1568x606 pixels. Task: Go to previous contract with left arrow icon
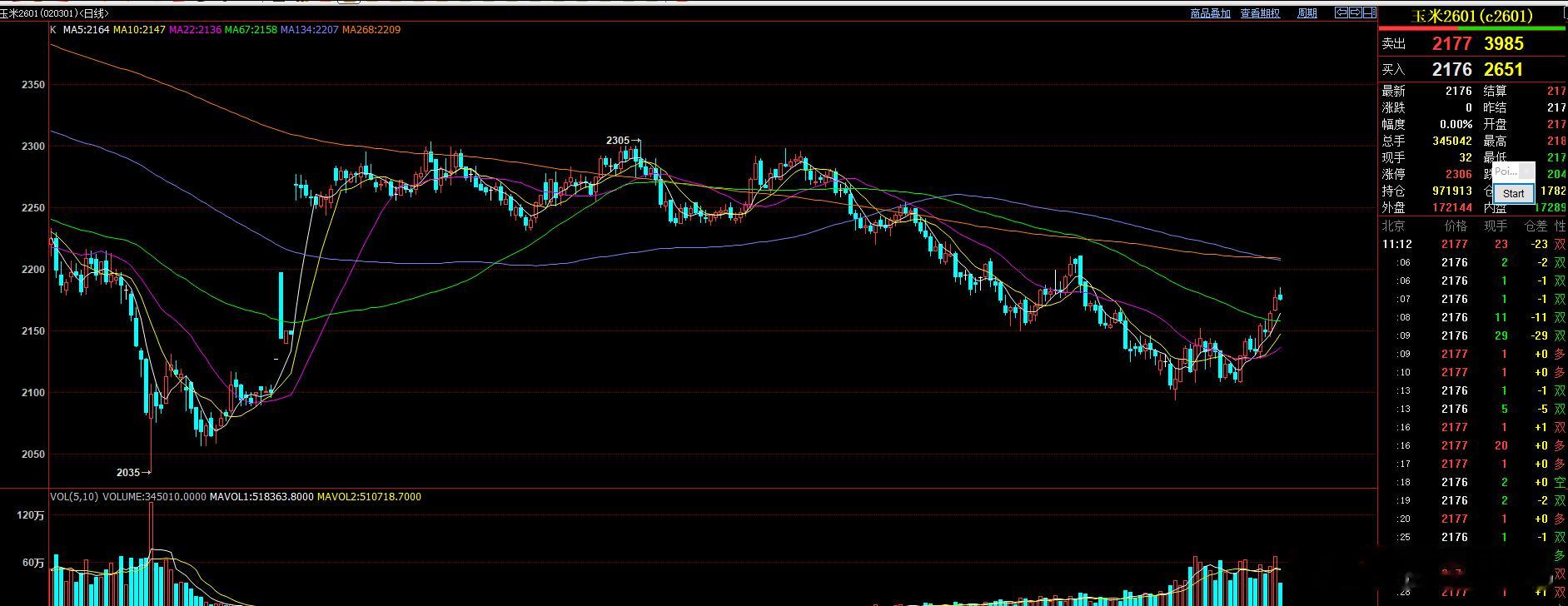pos(1341,12)
